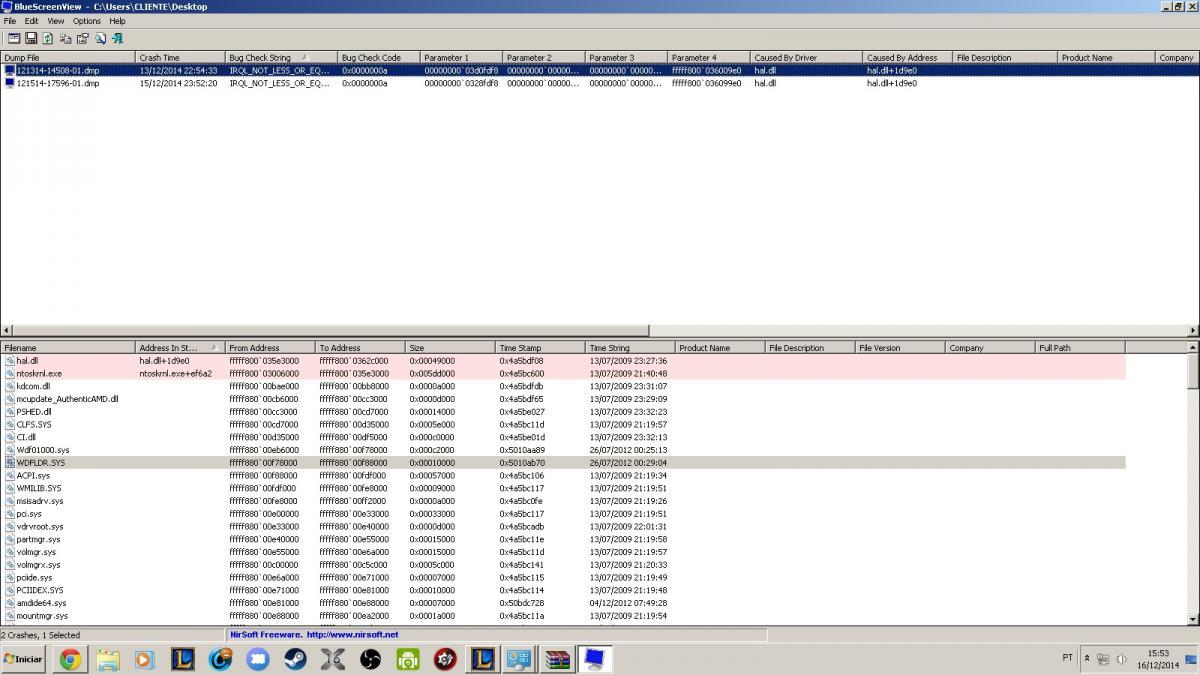Open the blue cloud chat taskbar icon
The height and width of the screenshot is (675, 1200).
258,659
